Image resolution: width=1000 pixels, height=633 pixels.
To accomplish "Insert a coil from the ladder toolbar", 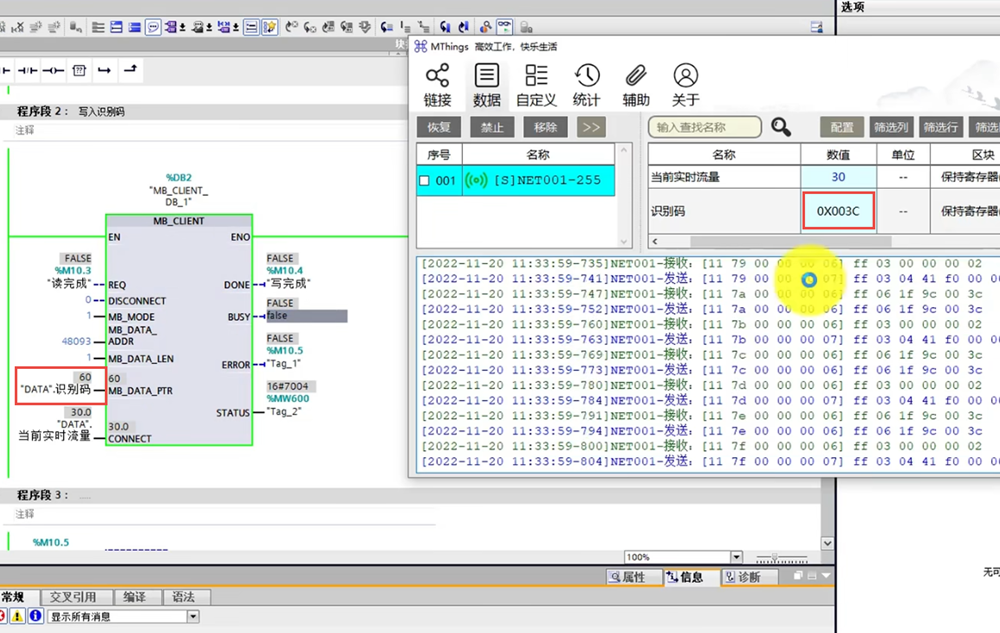I will (53, 70).
